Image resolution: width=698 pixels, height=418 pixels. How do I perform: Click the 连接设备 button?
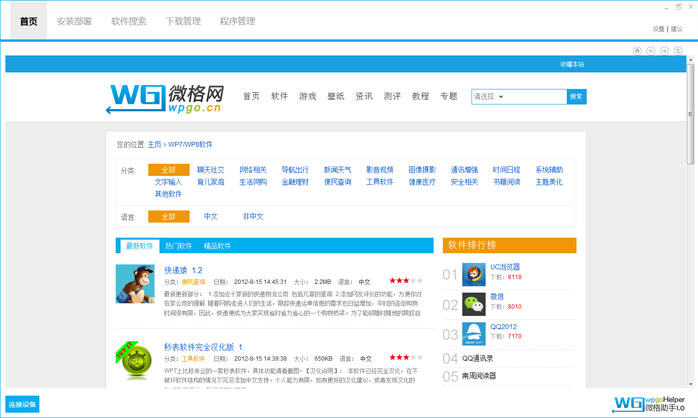pyautogui.click(x=22, y=404)
